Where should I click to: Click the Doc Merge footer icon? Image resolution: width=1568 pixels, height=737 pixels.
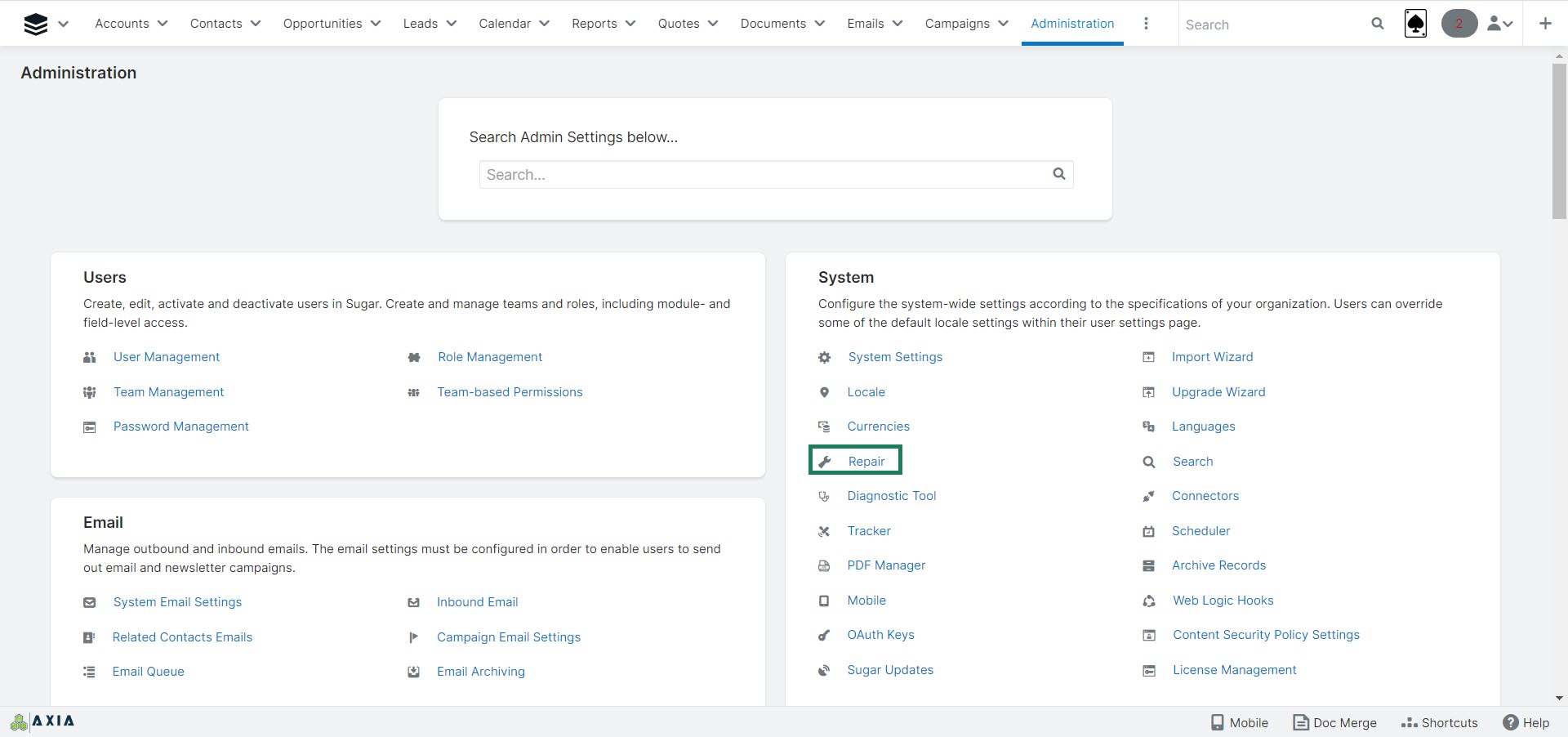coord(1301,722)
